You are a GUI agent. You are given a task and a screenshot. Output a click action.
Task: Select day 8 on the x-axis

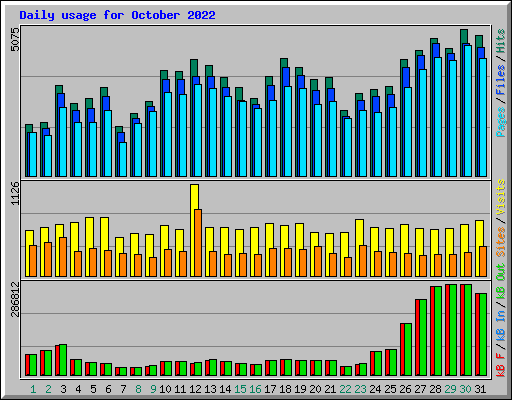[138, 389]
